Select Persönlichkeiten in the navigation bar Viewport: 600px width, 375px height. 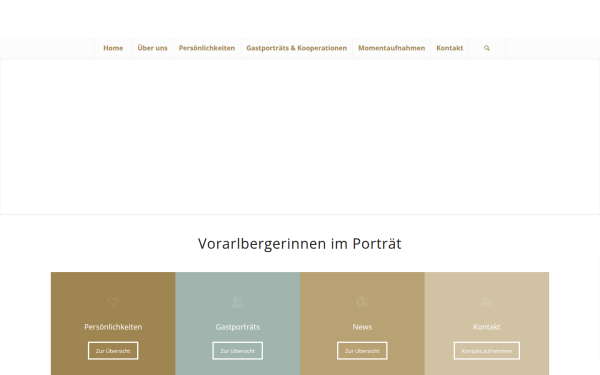(207, 48)
